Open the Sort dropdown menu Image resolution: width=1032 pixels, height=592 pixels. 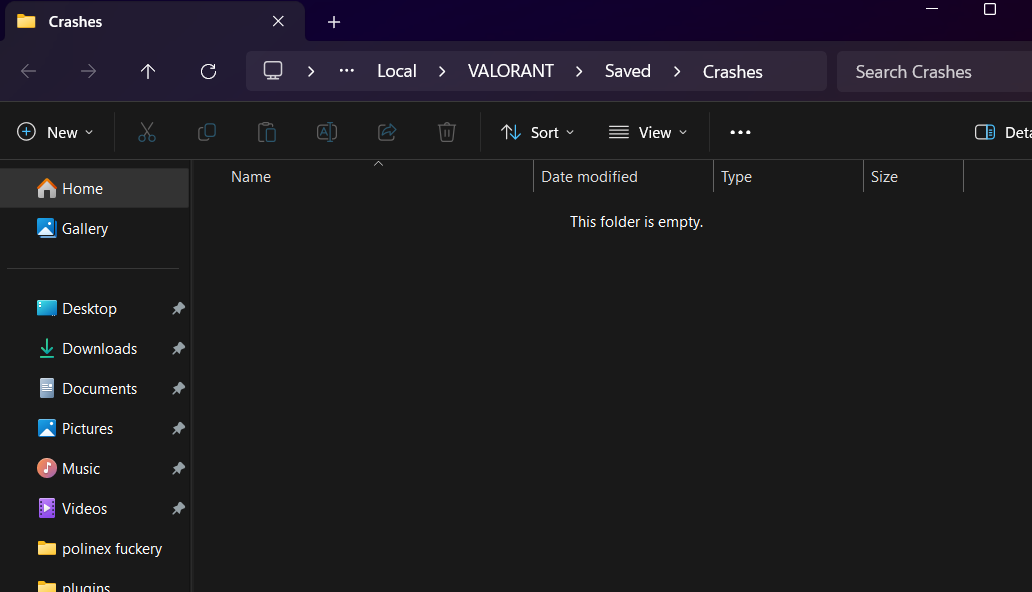(x=538, y=132)
